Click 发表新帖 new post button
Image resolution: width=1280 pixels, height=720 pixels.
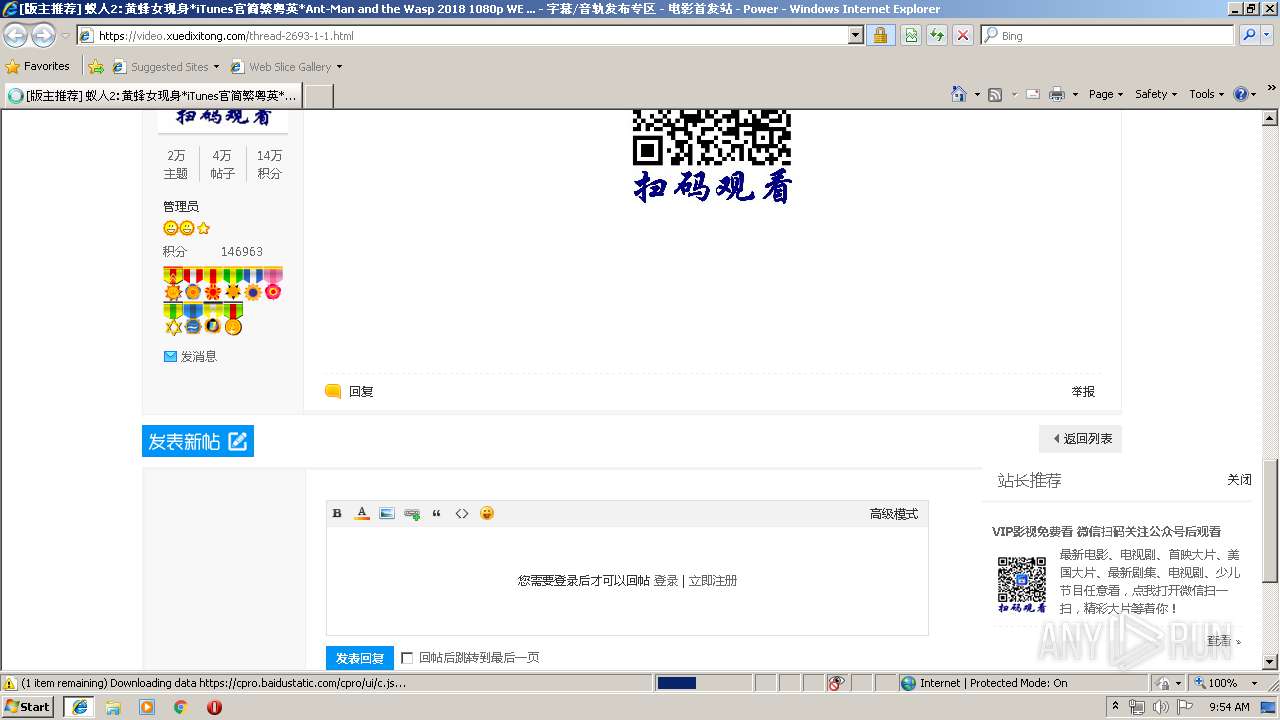198,441
